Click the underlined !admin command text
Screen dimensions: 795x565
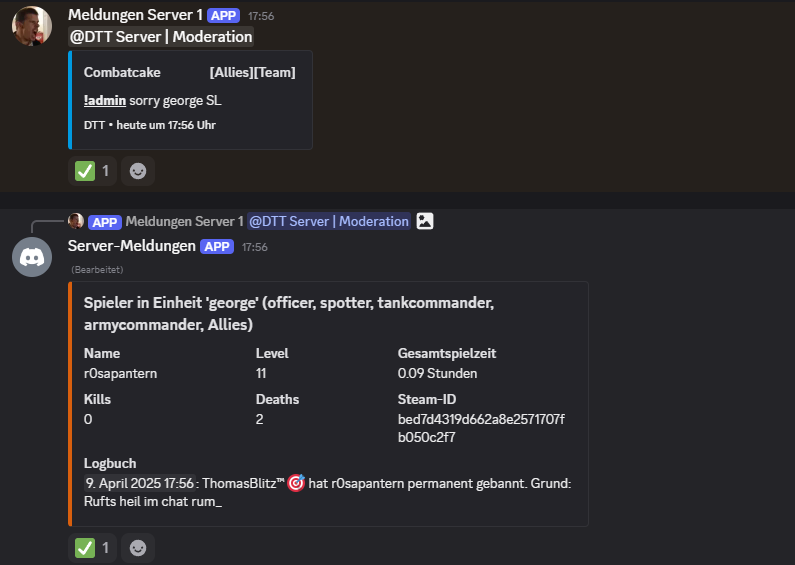105,101
